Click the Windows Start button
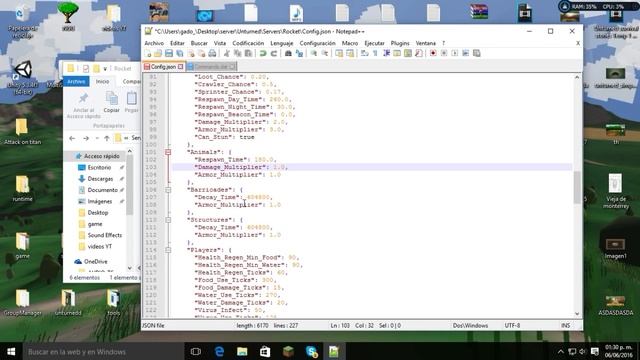This screenshot has height=360, width=640. [11, 351]
